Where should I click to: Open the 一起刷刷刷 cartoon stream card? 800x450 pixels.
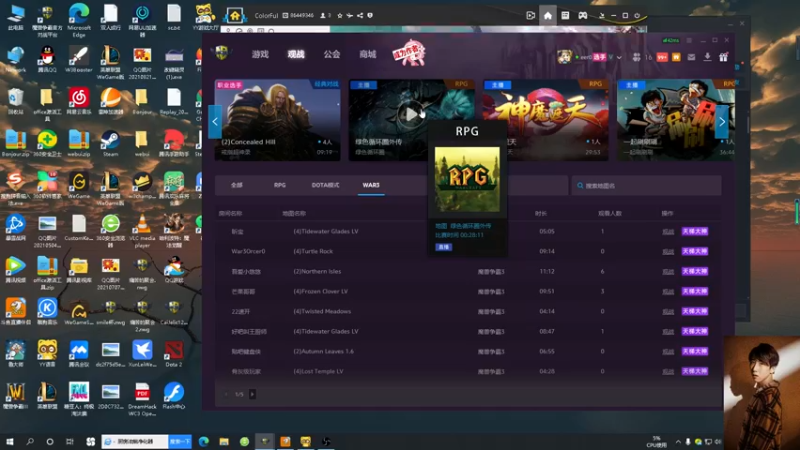coord(676,120)
